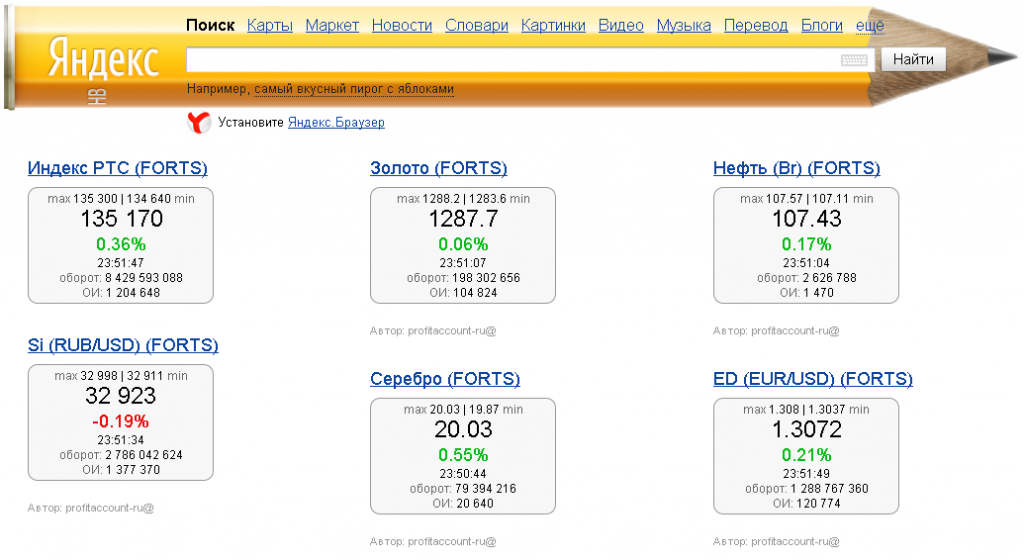Open Золото (FORTS) widget title
The height and width of the screenshot is (560, 1024).
pyautogui.click(x=439, y=168)
